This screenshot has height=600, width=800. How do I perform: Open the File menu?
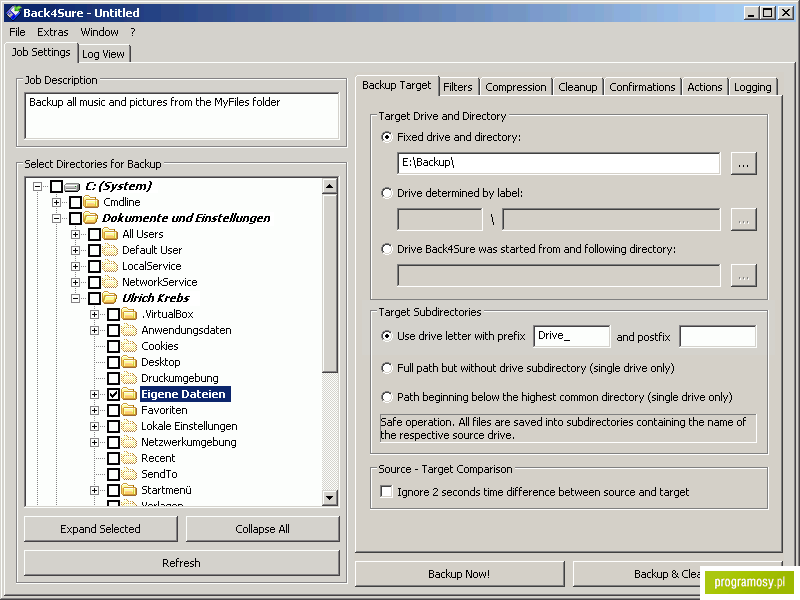click(17, 32)
